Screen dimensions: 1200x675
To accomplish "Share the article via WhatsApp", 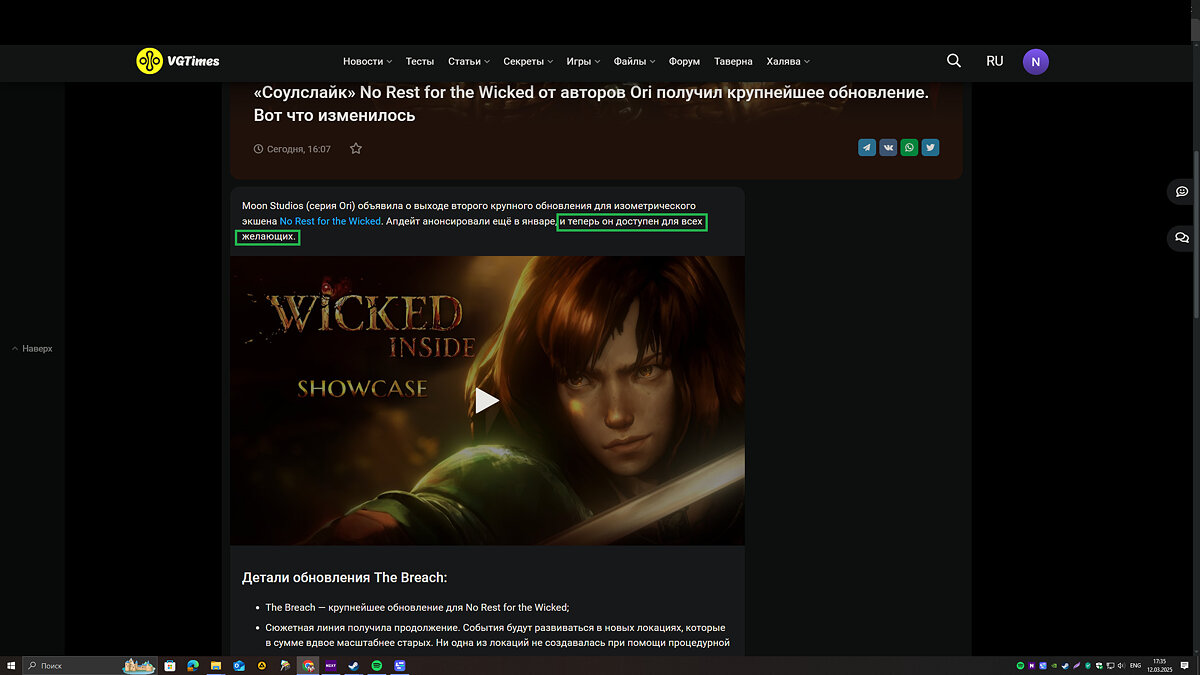I will tap(909, 148).
